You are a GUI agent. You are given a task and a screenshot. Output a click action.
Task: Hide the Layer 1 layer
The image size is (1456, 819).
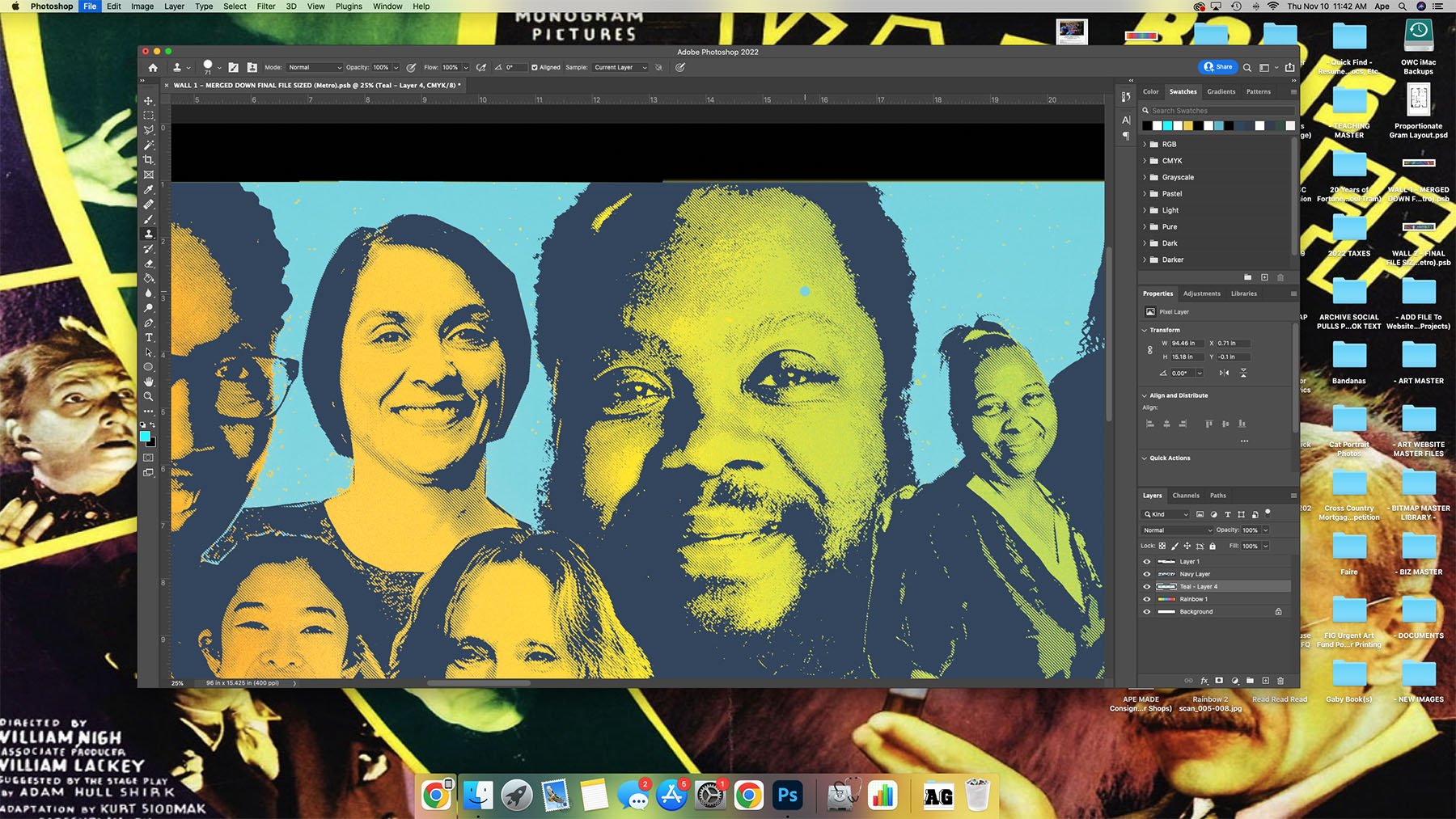tap(1146, 562)
